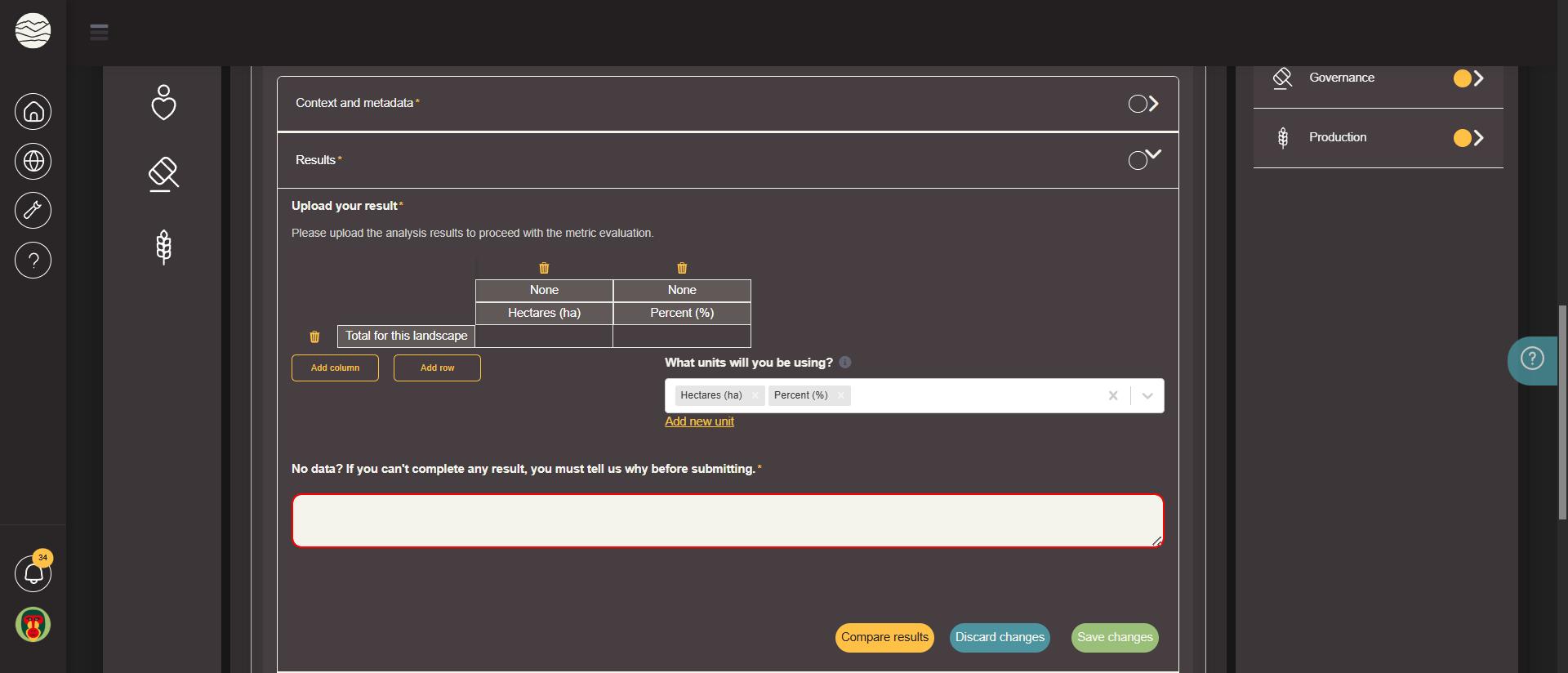Click the Save changes button
Image resolution: width=1568 pixels, height=673 pixels.
(x=1115, y=638)
